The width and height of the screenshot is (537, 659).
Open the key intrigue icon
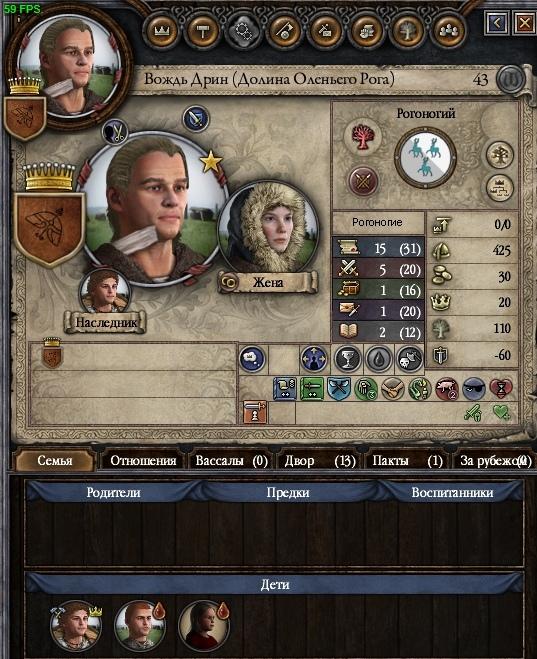[x=284, y=30]
